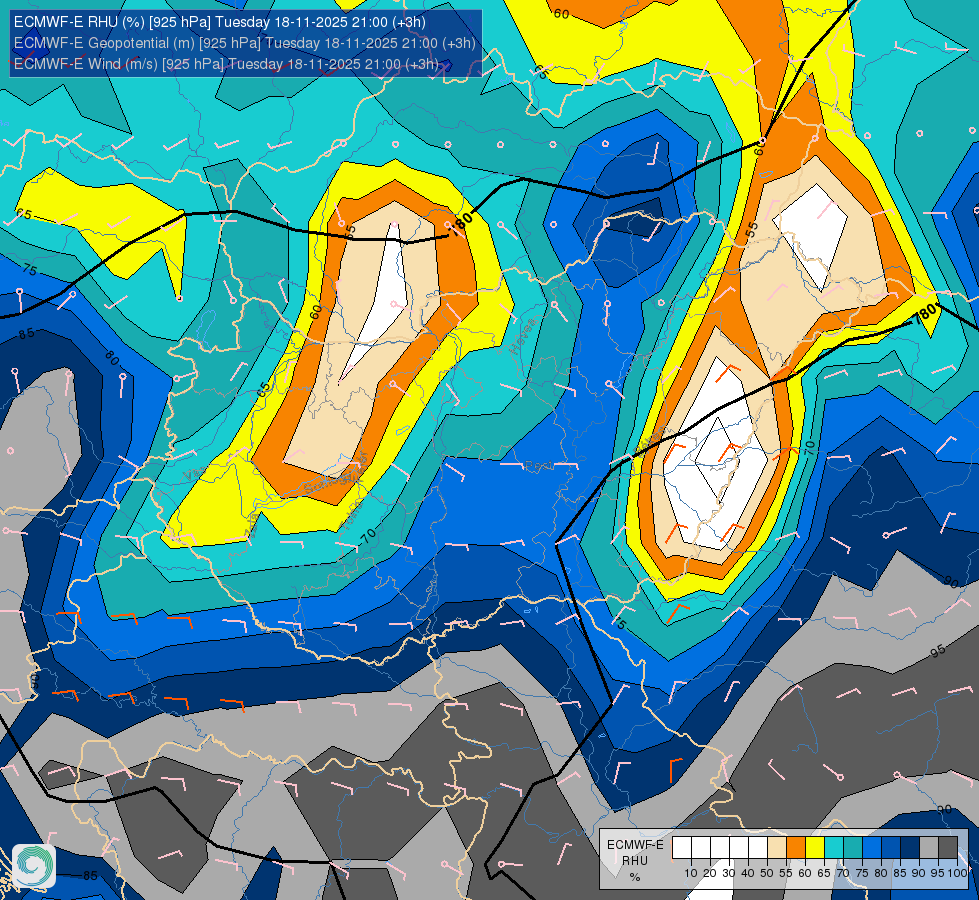
Task: Click the legend value label 30
Action: [x=729, y=873]
